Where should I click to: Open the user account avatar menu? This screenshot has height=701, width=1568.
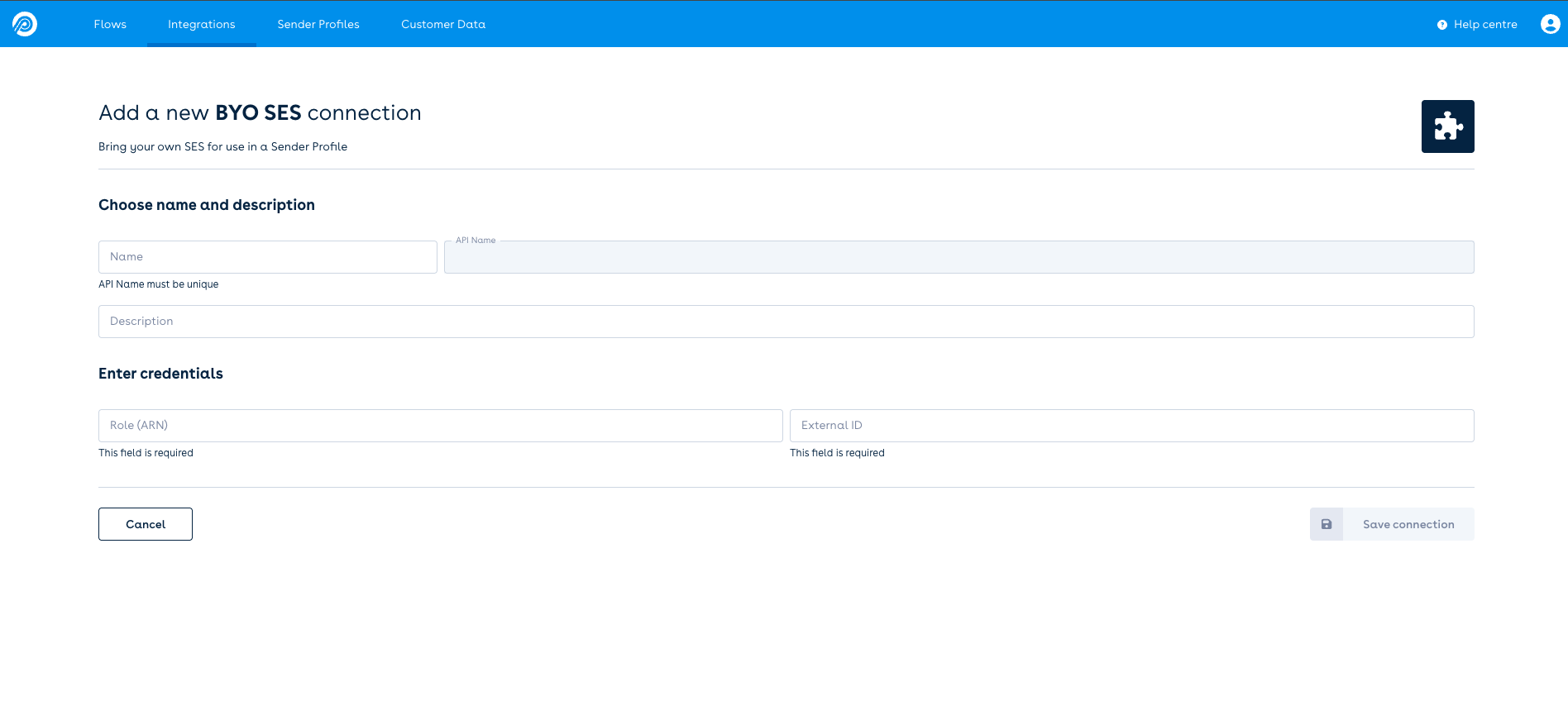1550,24
